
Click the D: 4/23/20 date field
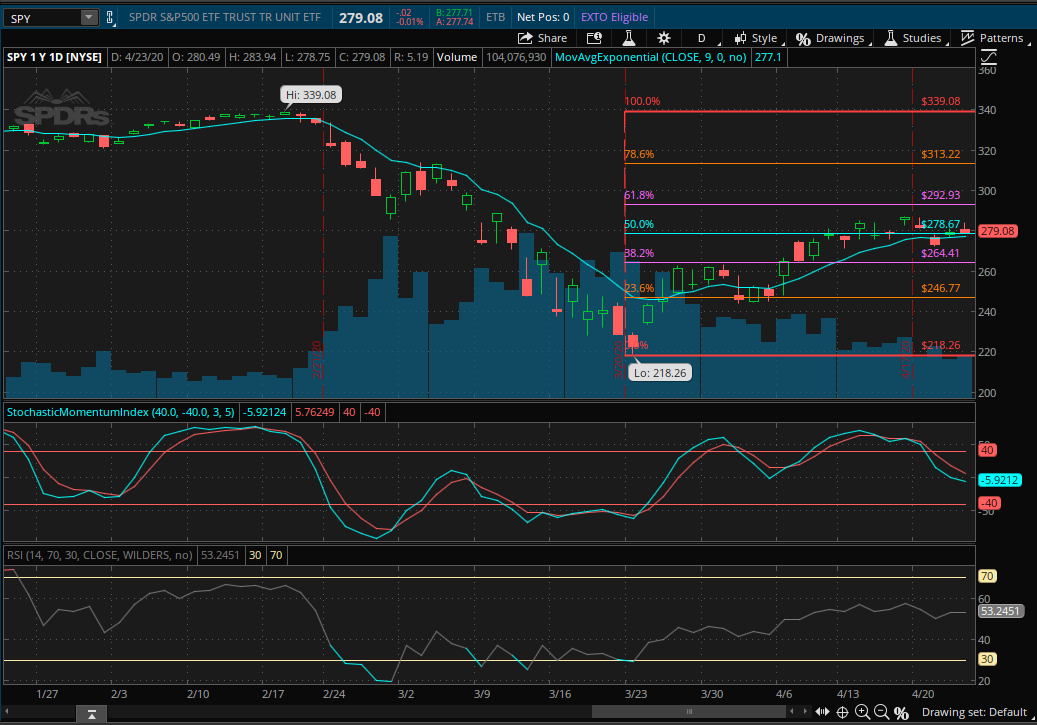pyautogui.click(x=137, y=58)
